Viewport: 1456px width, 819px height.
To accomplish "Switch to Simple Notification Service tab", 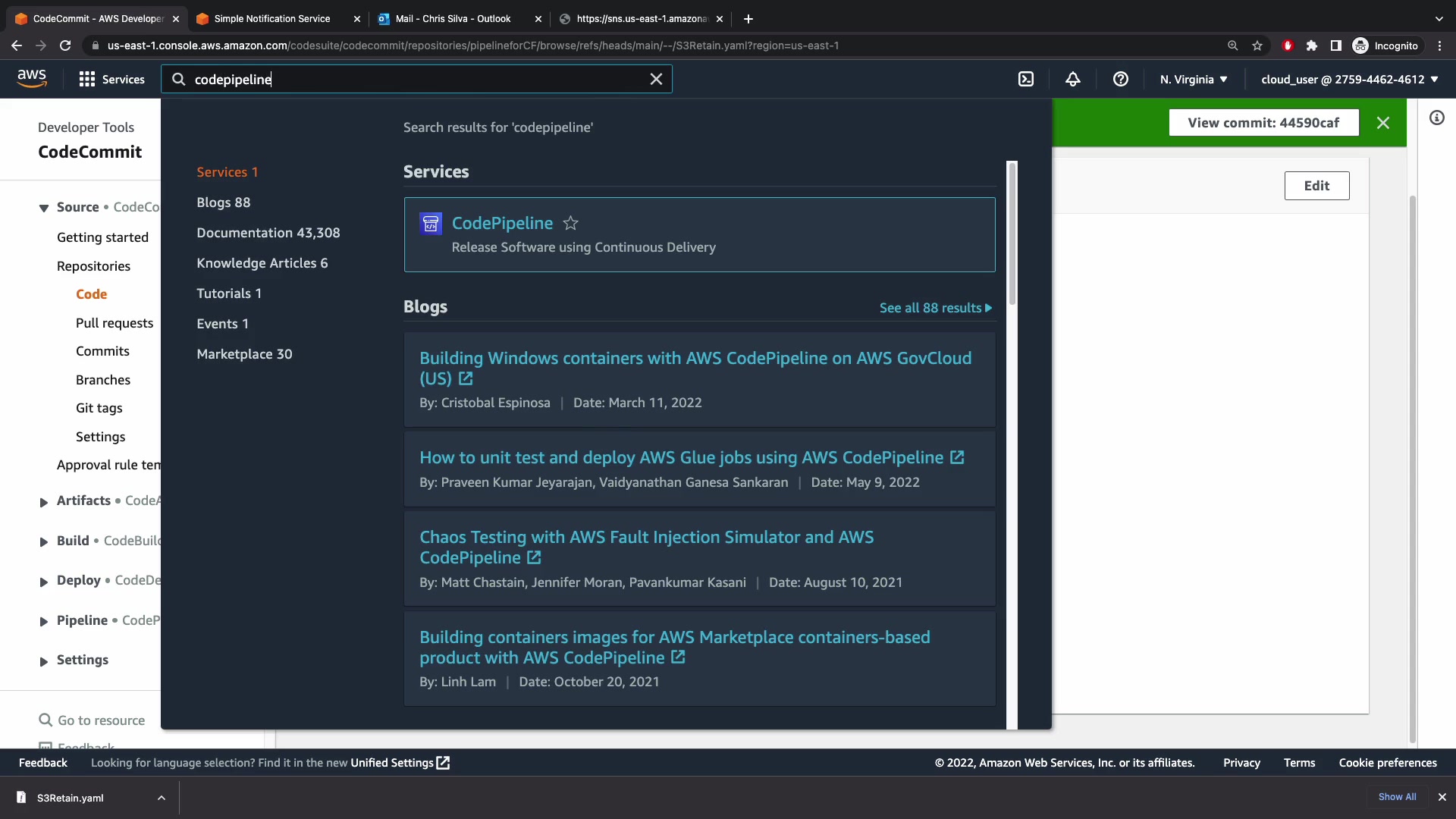I will tap(271, 18).
